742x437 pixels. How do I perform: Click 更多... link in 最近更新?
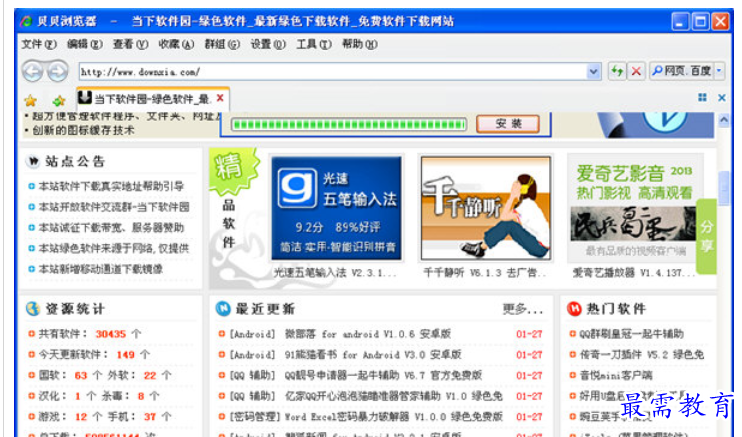point(522,309)
